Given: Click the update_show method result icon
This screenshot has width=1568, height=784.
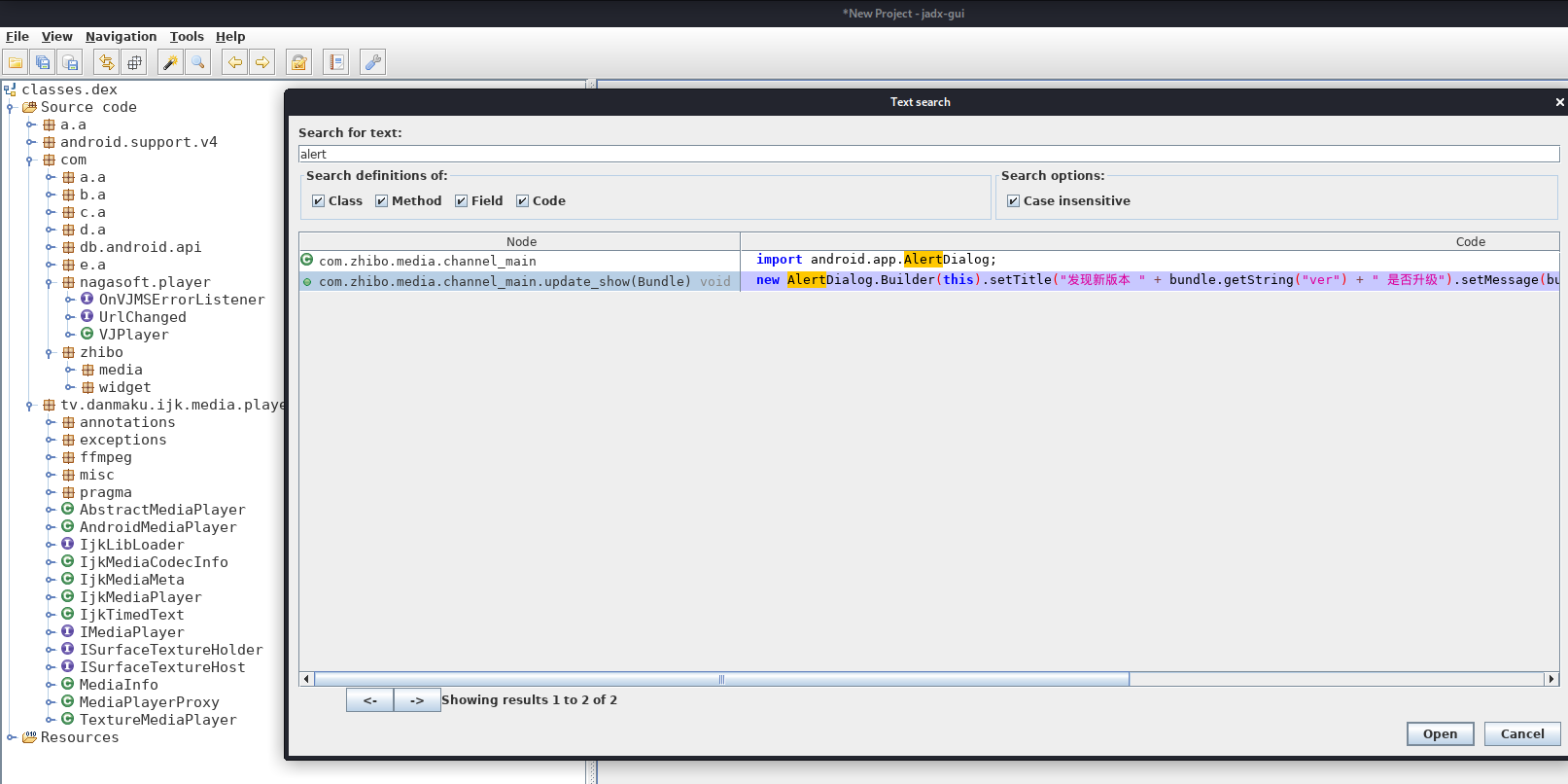Looking at the screenshot, I should pos(307,282).
